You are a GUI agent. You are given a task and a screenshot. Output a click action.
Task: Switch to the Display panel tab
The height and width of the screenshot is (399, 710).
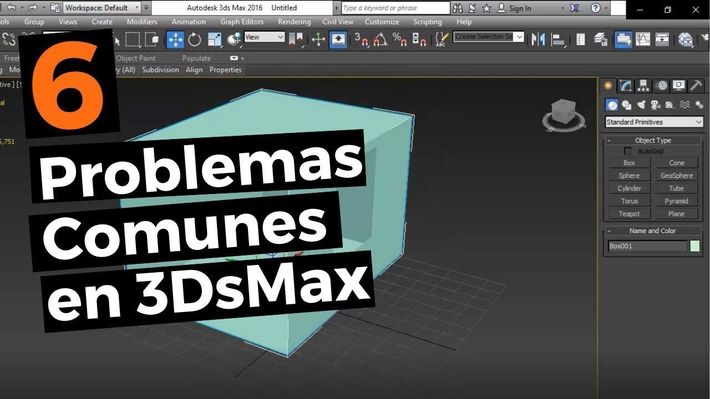click(x=678, y=86)
